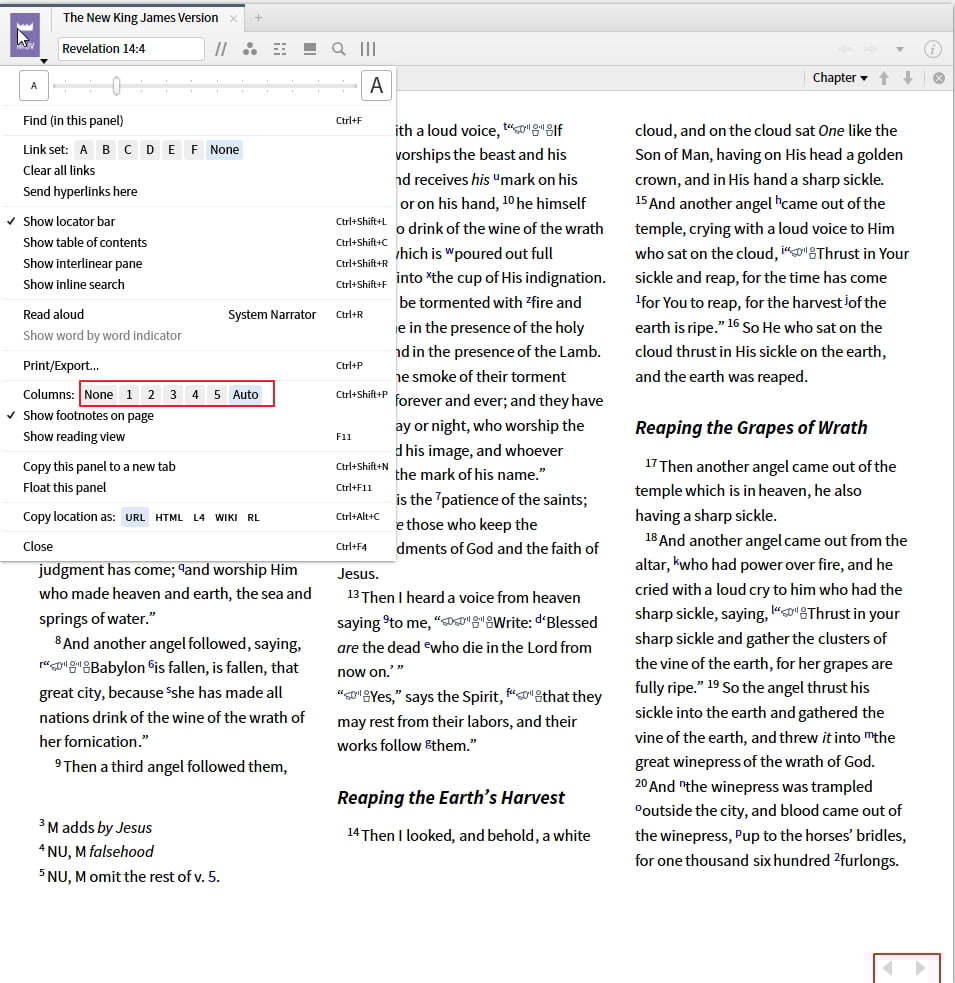Screen dimensions: 955x983
Task: Open parallel resources icon in toolbar
Action: (221, 49)
